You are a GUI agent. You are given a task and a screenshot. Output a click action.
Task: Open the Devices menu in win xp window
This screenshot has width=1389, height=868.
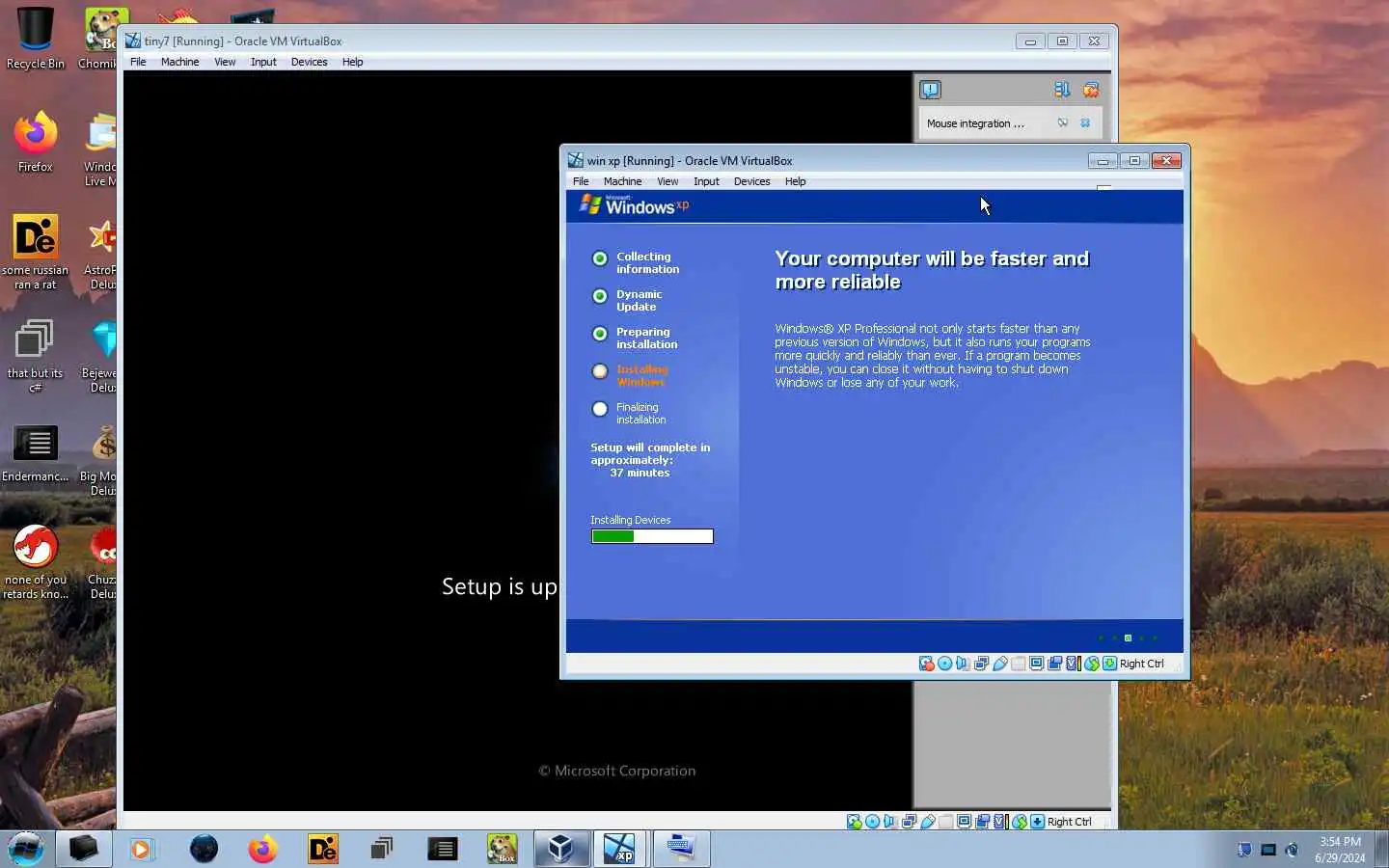751,181
